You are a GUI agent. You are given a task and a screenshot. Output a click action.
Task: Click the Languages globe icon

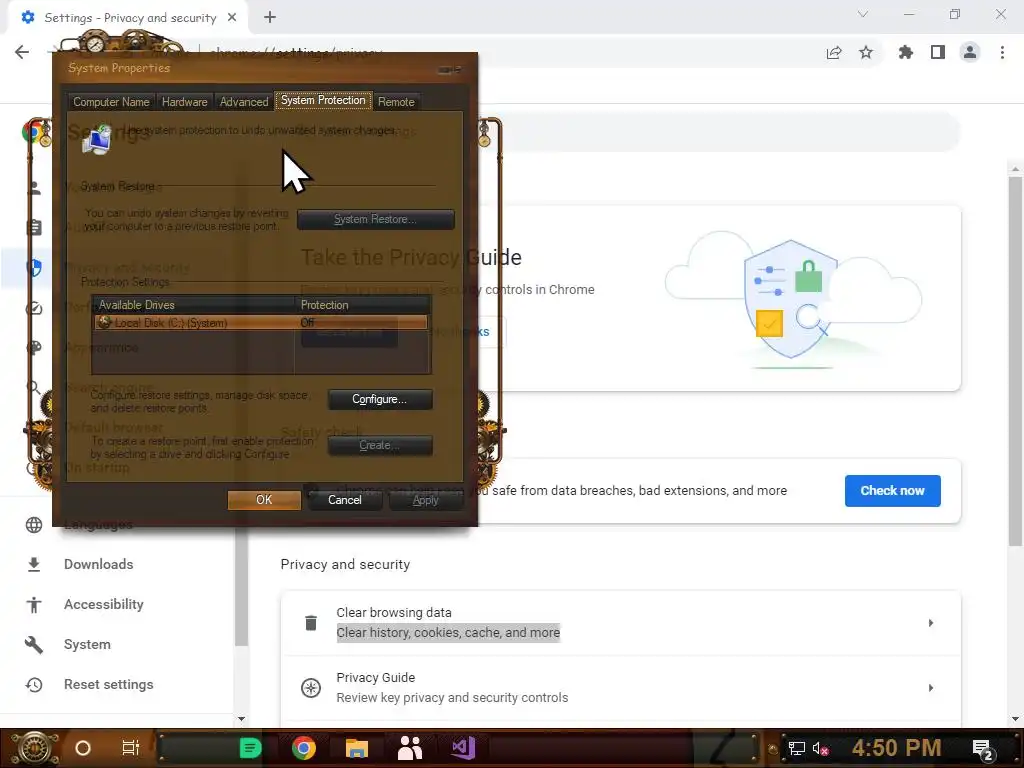click(x=34, y=524)
